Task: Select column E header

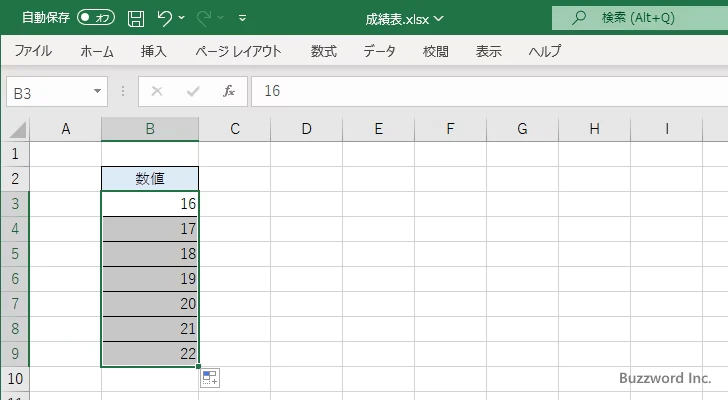Action: [378, 129]
